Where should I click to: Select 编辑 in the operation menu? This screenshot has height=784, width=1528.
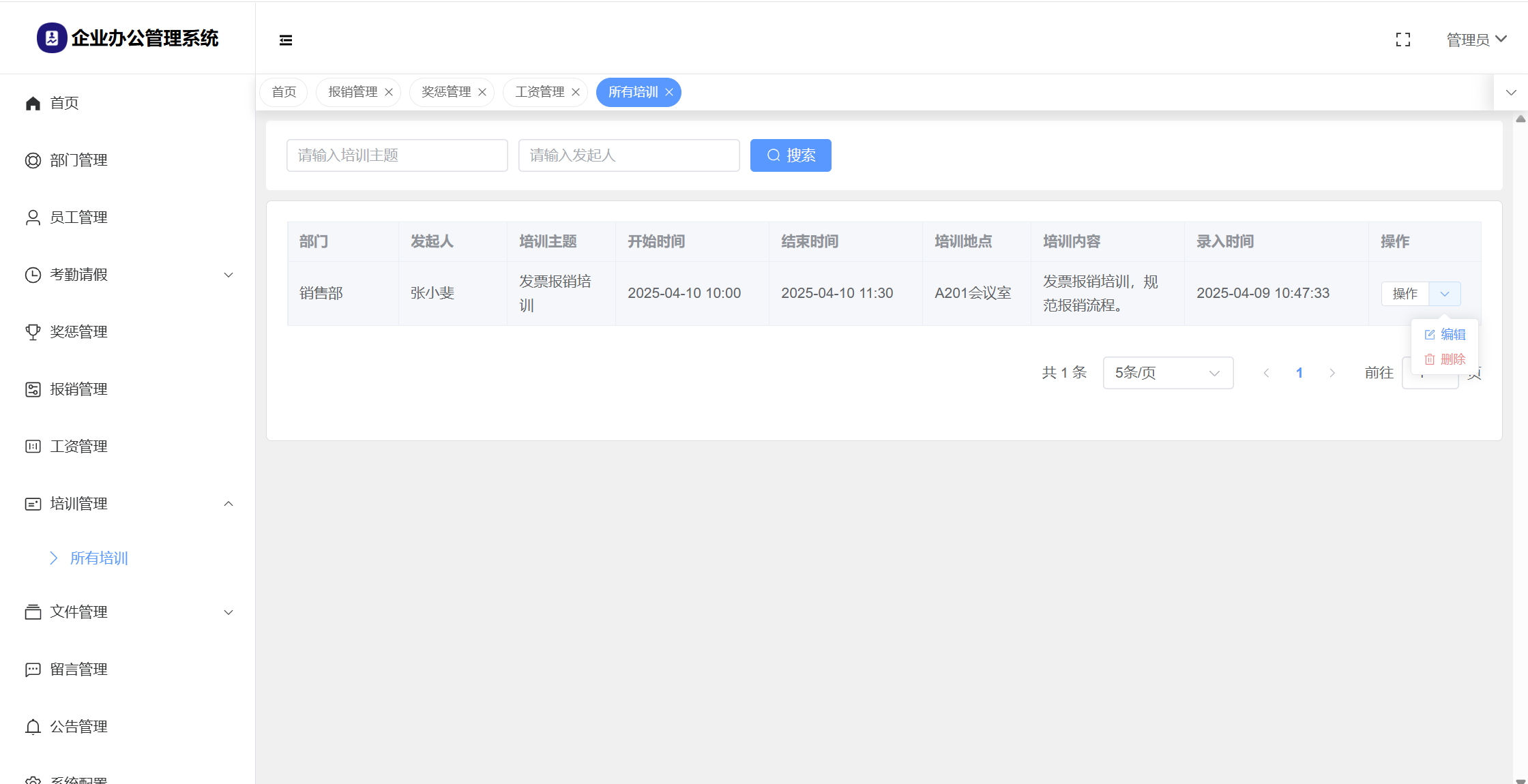tap(1445, 335)
